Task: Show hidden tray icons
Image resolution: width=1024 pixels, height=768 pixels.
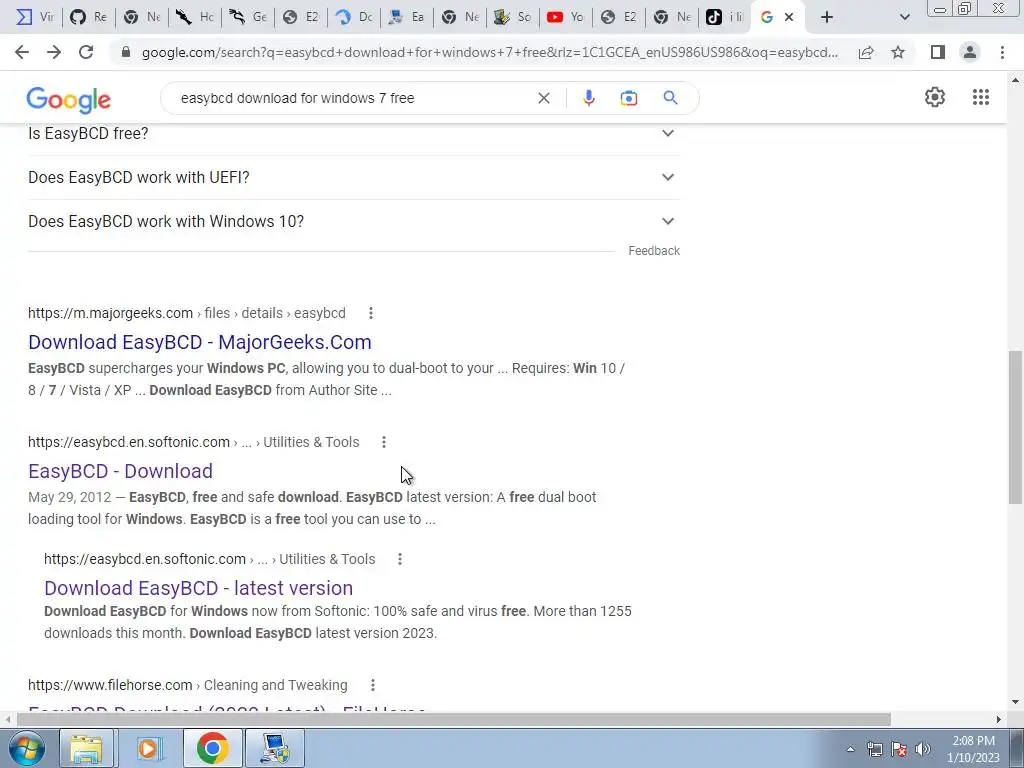Action: [x=850, y=749]
